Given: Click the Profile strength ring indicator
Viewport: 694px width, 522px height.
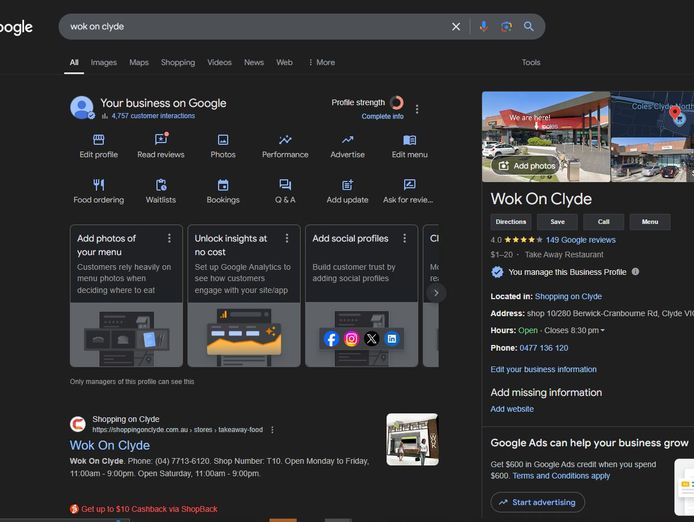Looking at the screenshot, I should [397, 103].
